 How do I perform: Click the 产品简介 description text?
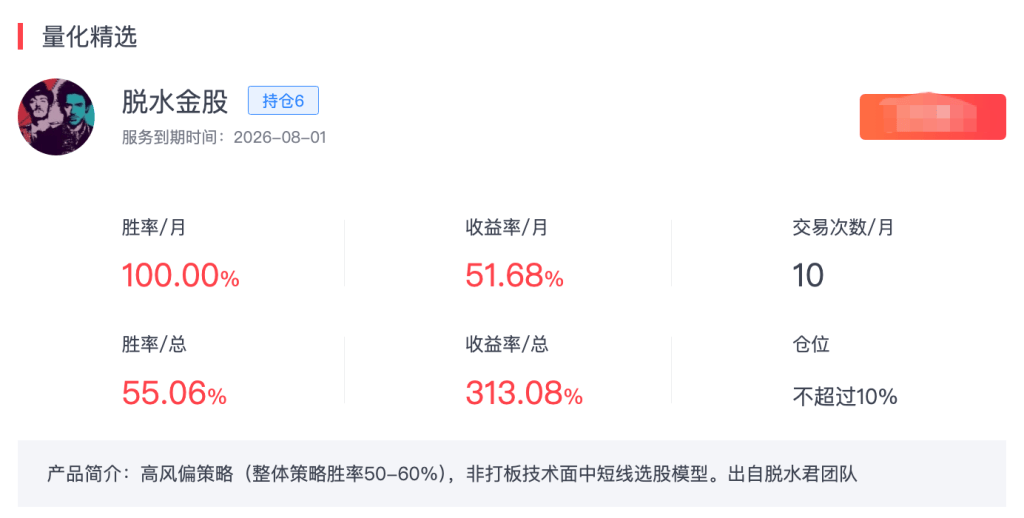click(x=452, y=473)
